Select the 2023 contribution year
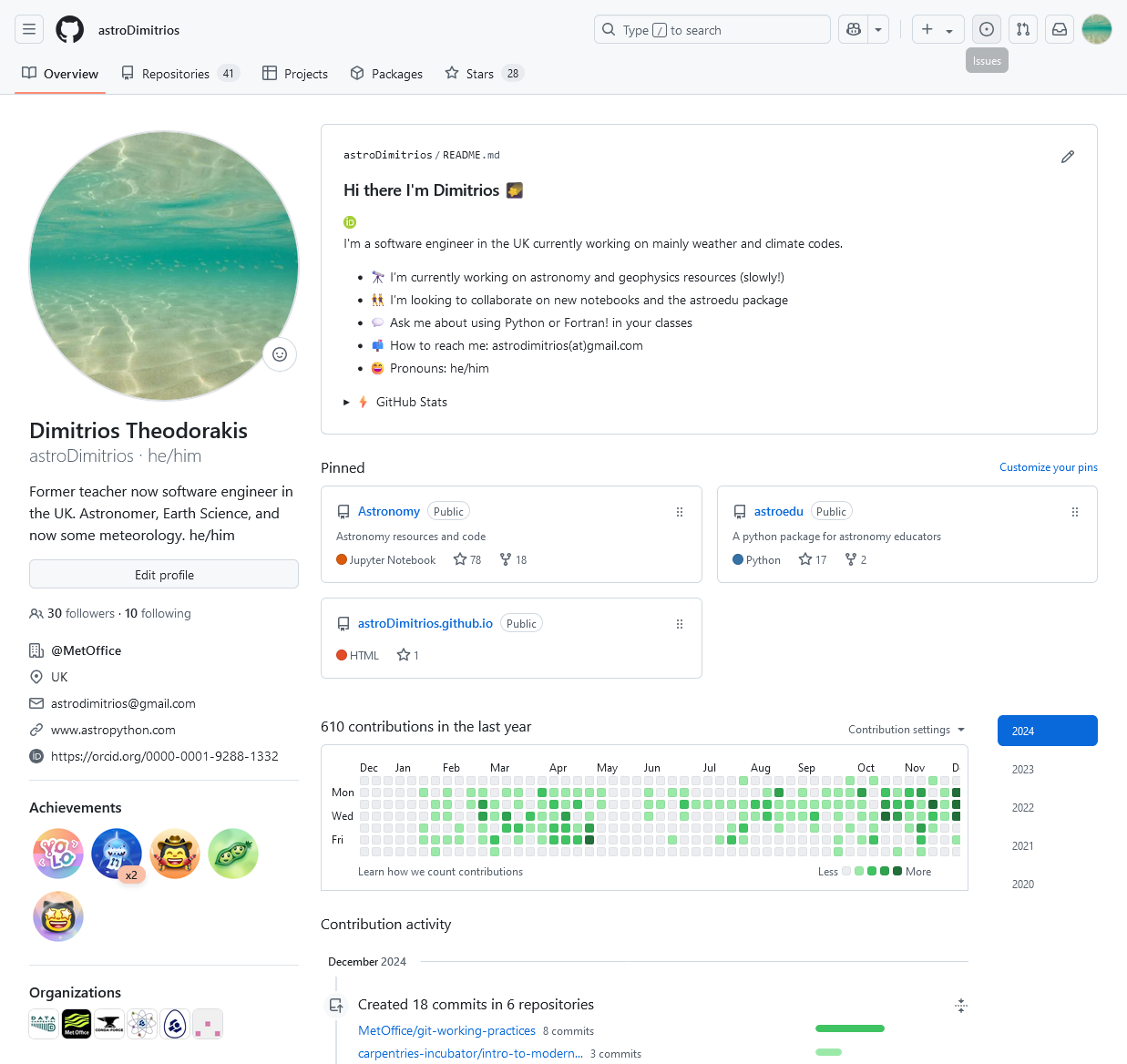1127x1064 pixels. (x=1048, y=769)
